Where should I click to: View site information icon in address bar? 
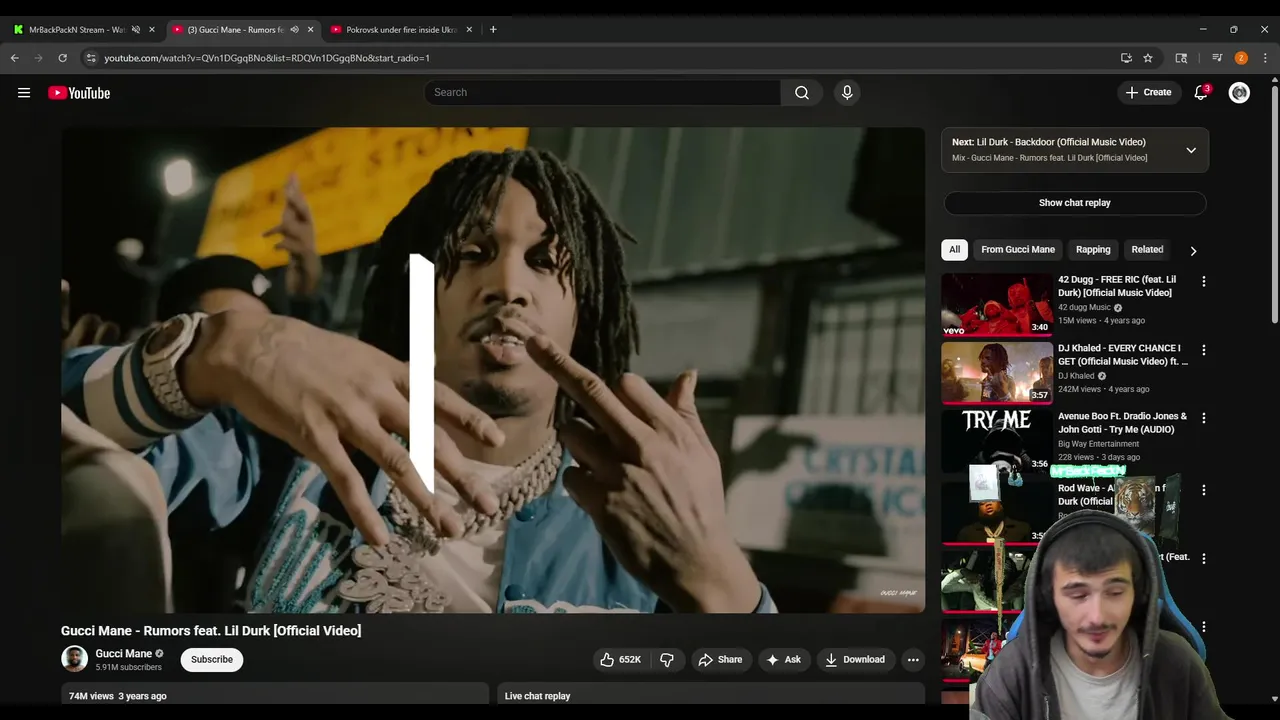coord(90,58)
